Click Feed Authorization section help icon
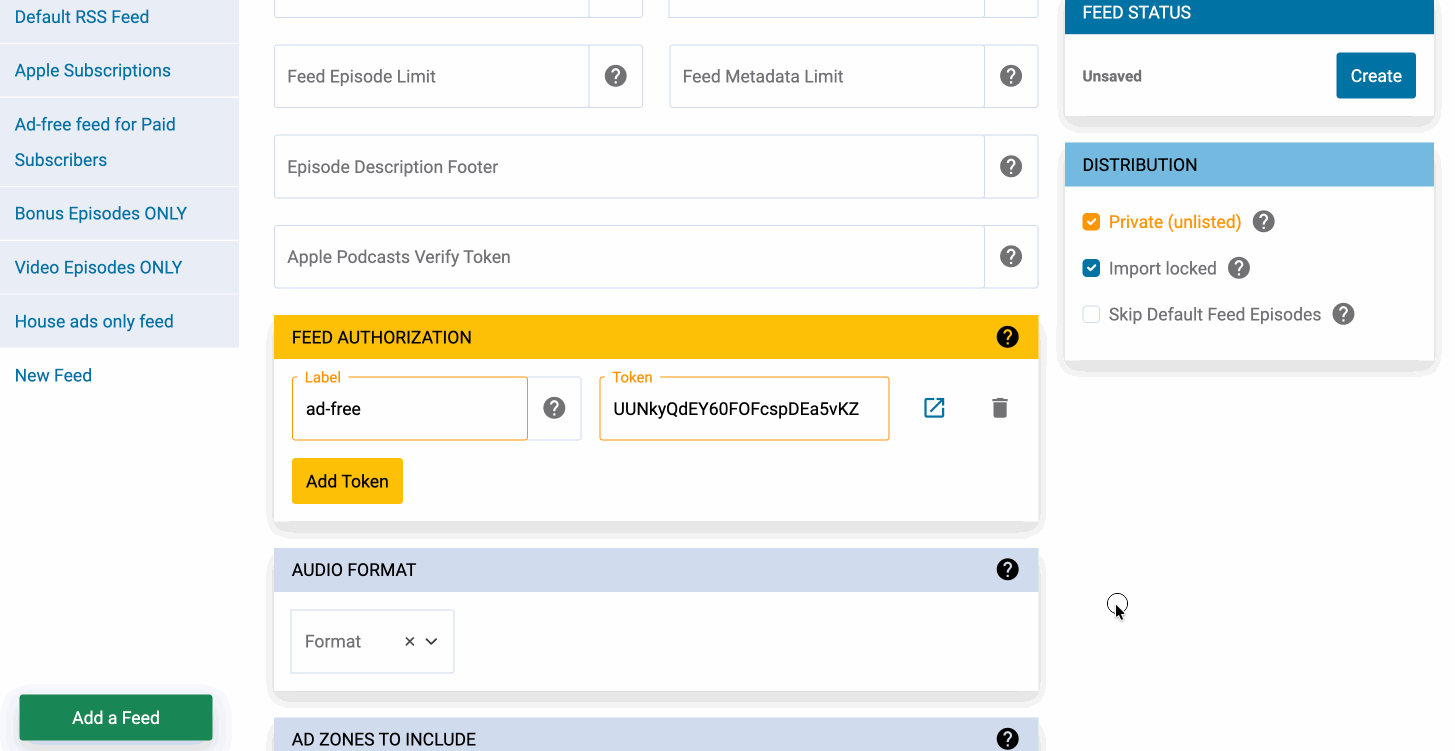The width and height of the screenshot is (1455, 751). [1007, 337]
